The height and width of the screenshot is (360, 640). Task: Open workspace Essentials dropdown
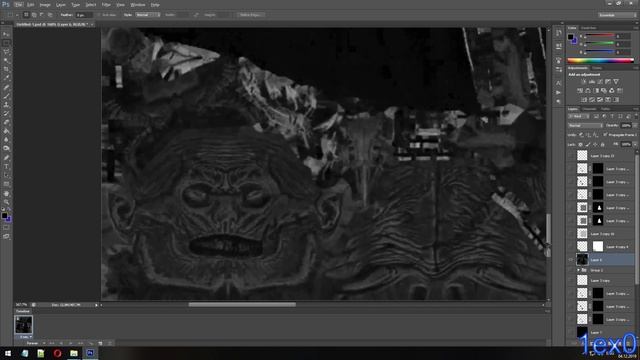point(617,15)
